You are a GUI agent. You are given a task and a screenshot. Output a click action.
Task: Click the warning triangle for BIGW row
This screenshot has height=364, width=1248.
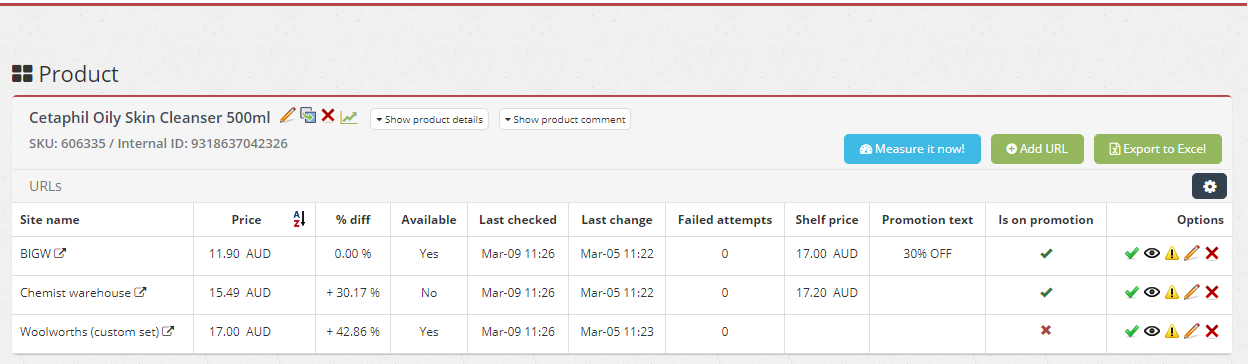click(1171, 254)
